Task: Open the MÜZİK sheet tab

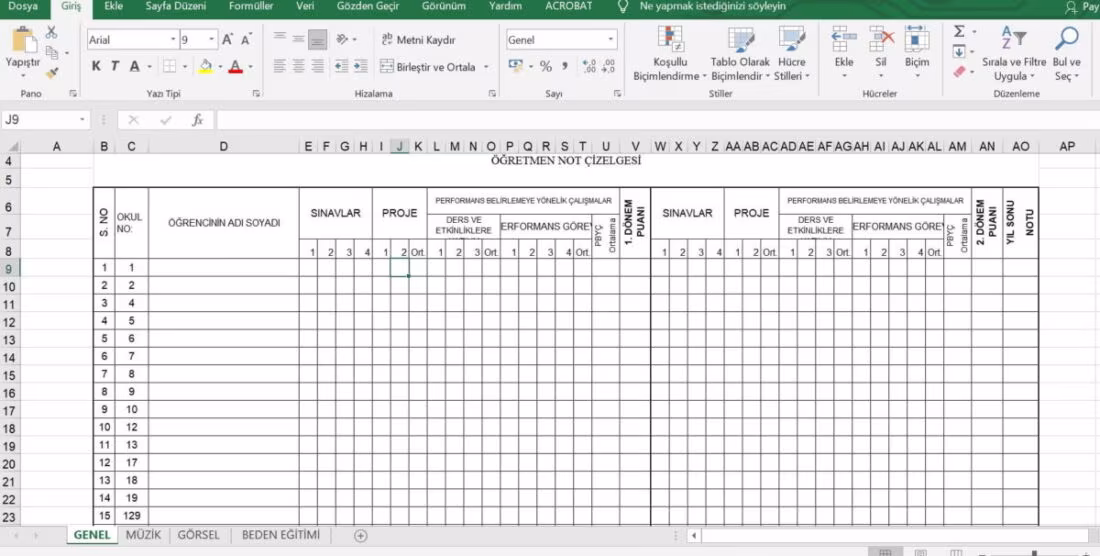Action: click(x=143, y=535)
